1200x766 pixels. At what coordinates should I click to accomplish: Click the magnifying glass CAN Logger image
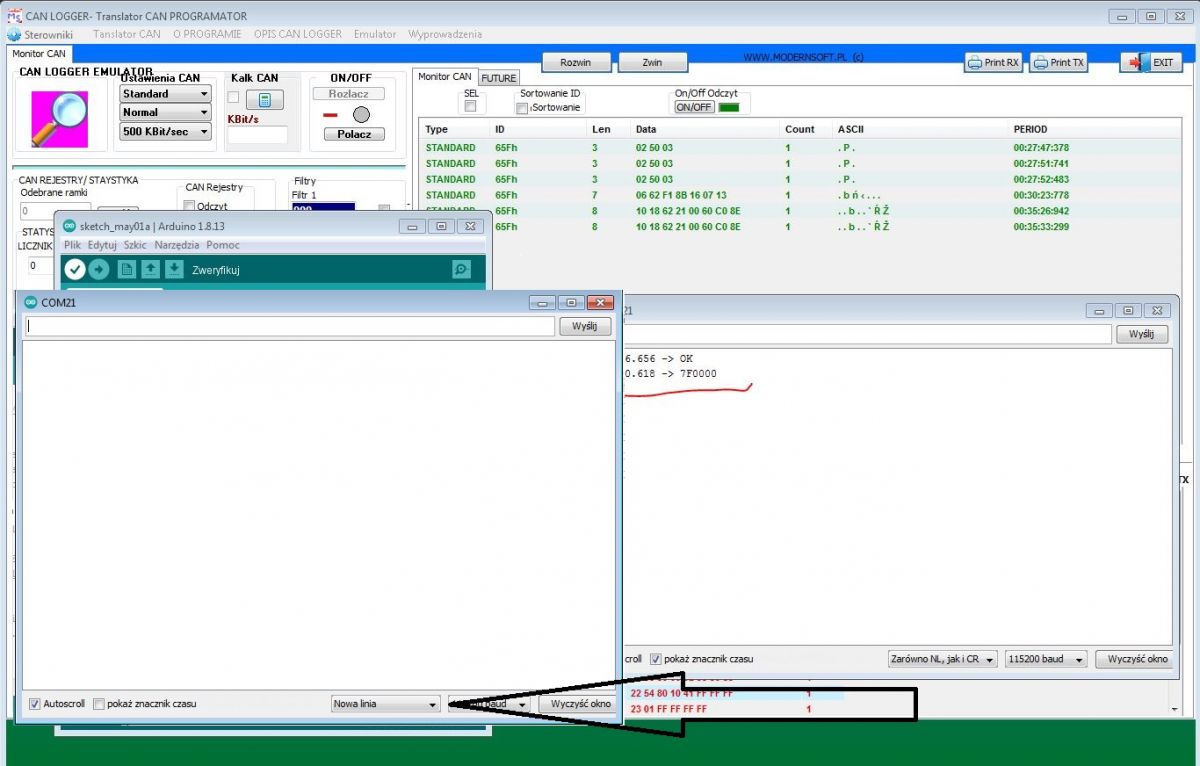[x=59, y=119]
